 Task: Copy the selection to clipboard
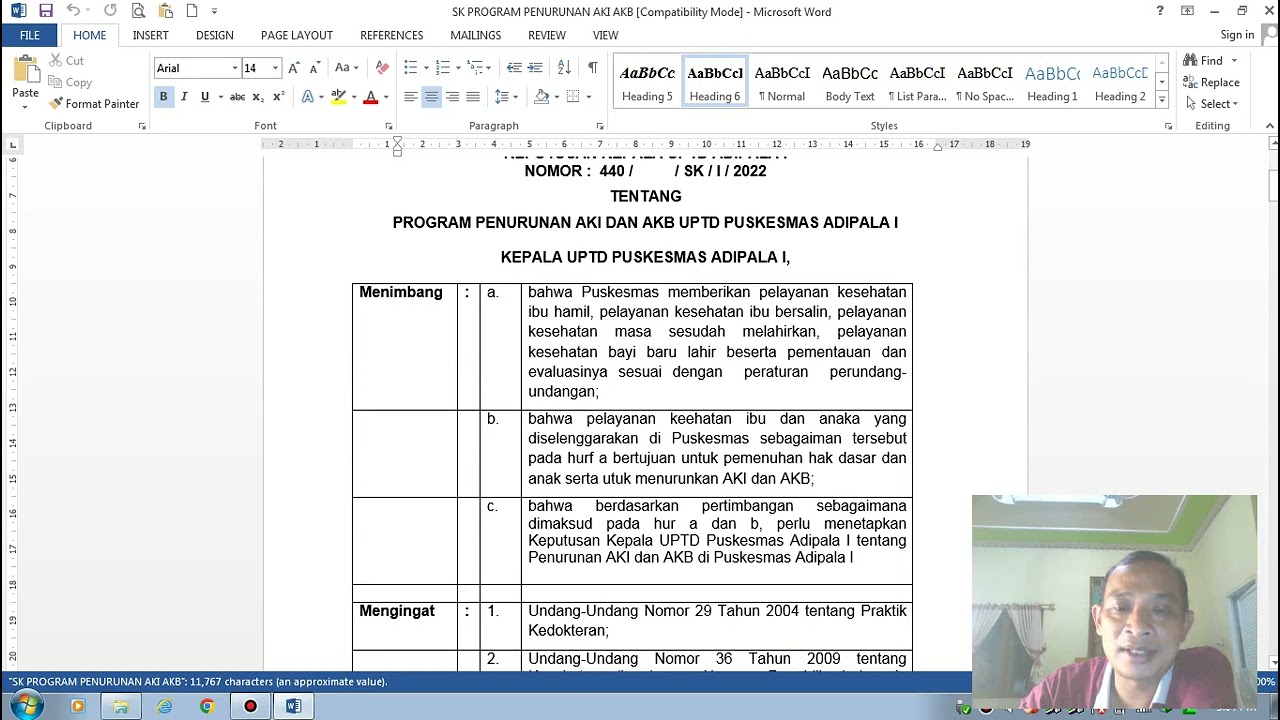click(70, 82)
